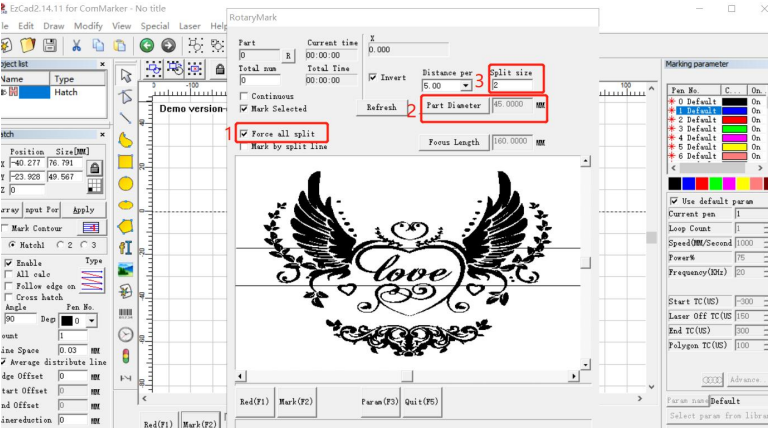The height and width of the screenshot is (431, 770).
Task: Uncheck the Force all split checkbox
Action: [x=245, y=133]
